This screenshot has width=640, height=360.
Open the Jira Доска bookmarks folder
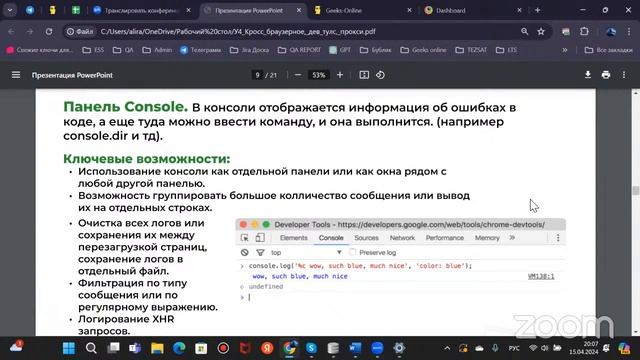[x=249, y=50]
